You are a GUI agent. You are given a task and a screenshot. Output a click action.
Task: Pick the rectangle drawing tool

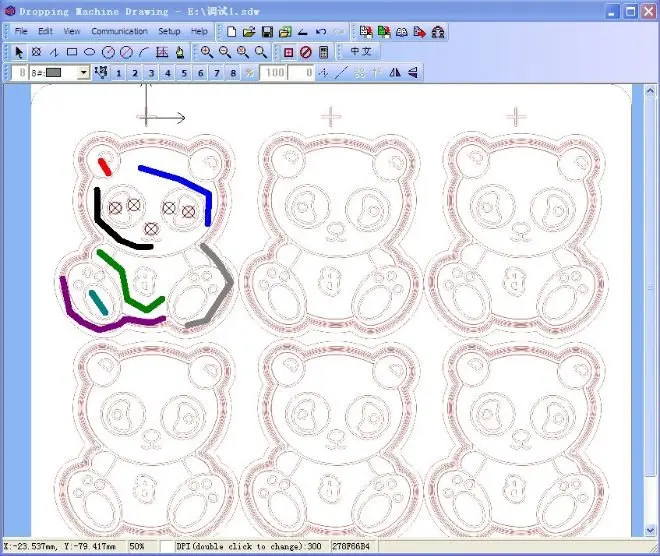pyautogui.click(x=72, y=52)
